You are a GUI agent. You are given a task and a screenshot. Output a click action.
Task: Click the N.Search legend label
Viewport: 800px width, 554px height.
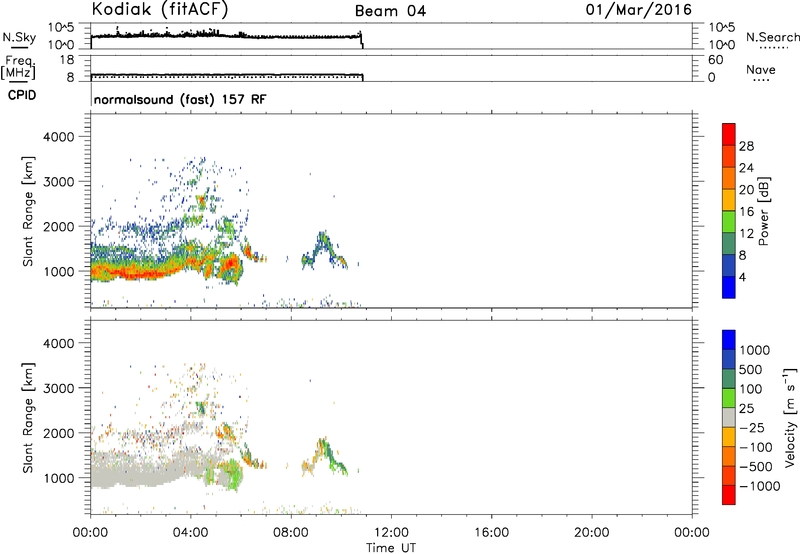[x=773, y=37]
